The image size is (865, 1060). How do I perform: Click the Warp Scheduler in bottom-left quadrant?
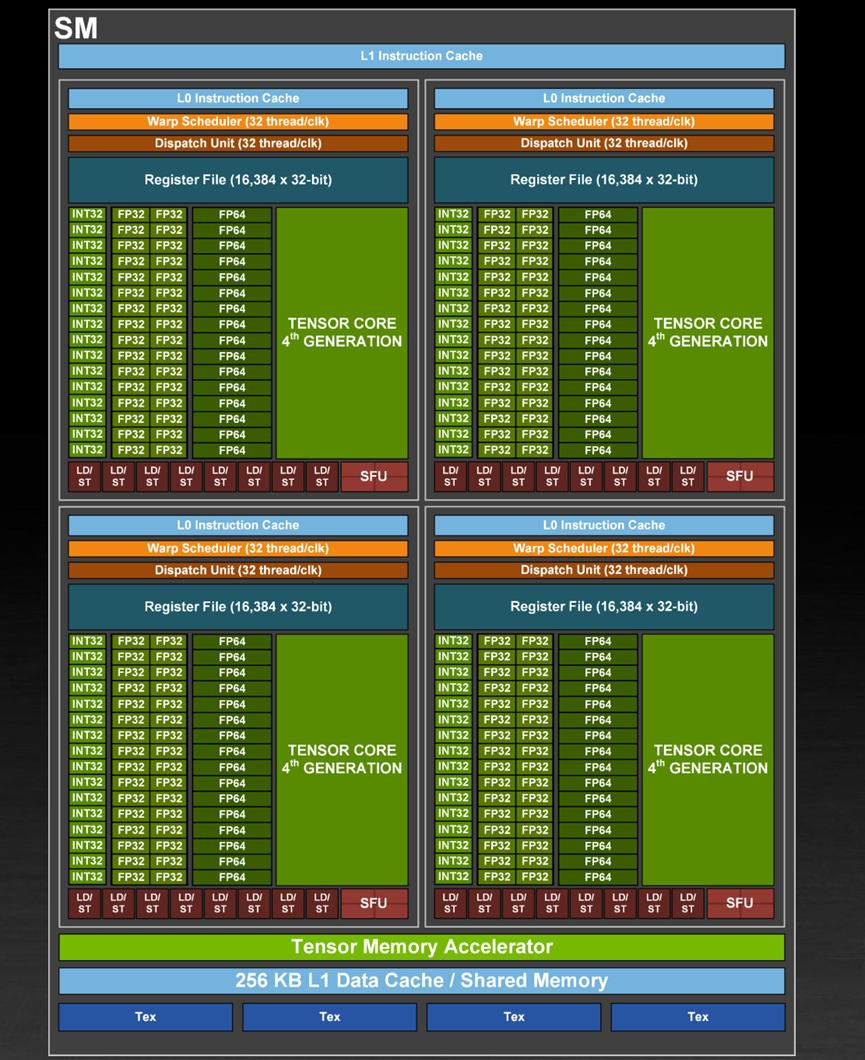pyautogui.click(x=239, y=548)
